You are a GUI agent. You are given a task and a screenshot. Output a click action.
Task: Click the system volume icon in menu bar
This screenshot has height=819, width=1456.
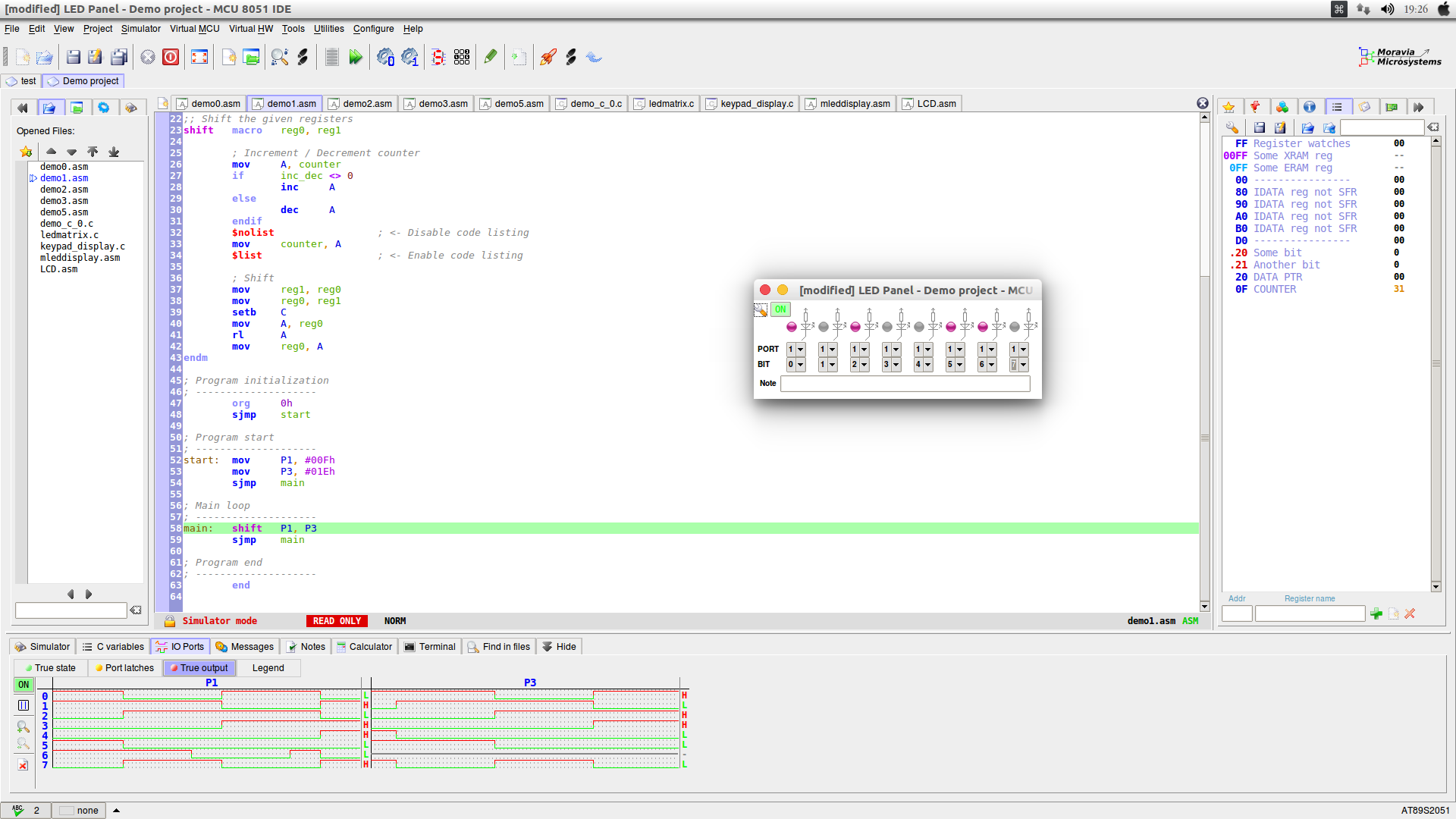pyautogui.click(x=1387, y=9)
